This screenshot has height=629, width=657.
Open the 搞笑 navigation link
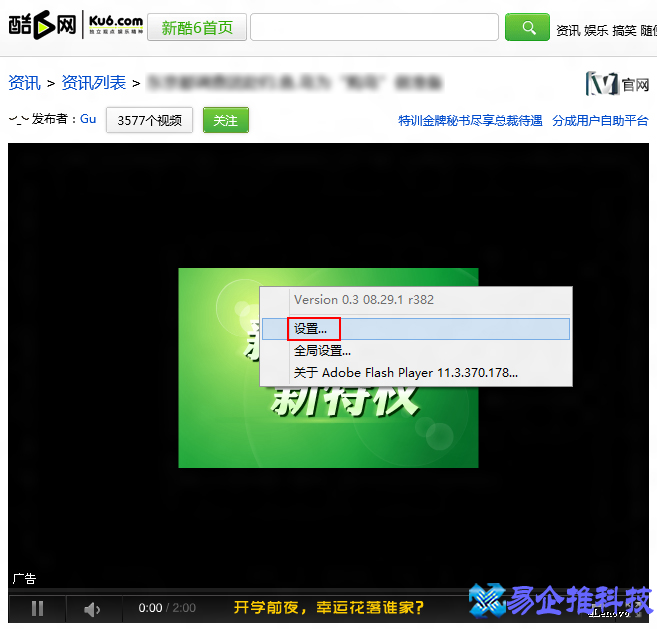(x=624, y=31)
